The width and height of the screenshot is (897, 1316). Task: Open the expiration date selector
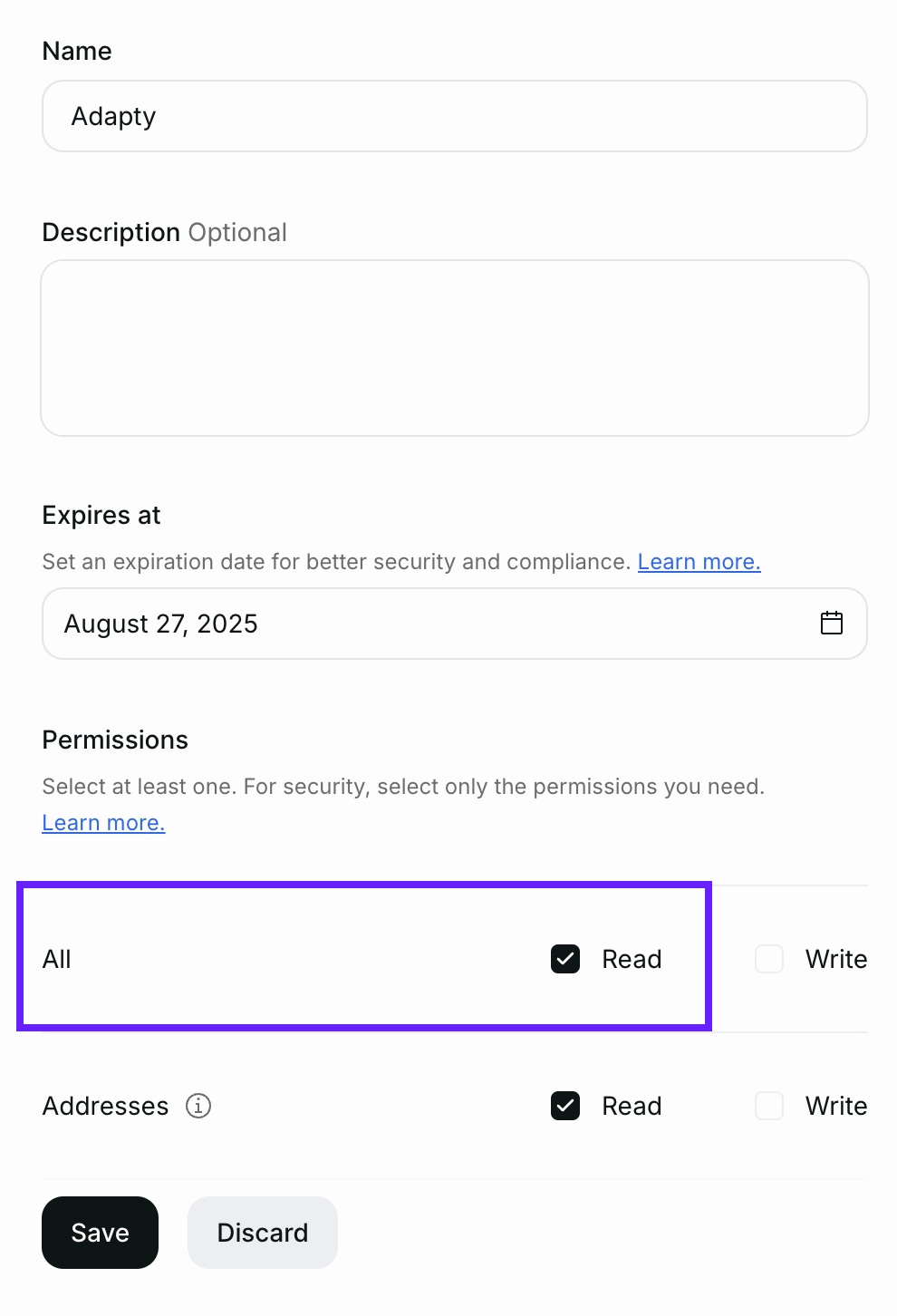[x=453, y=623]
